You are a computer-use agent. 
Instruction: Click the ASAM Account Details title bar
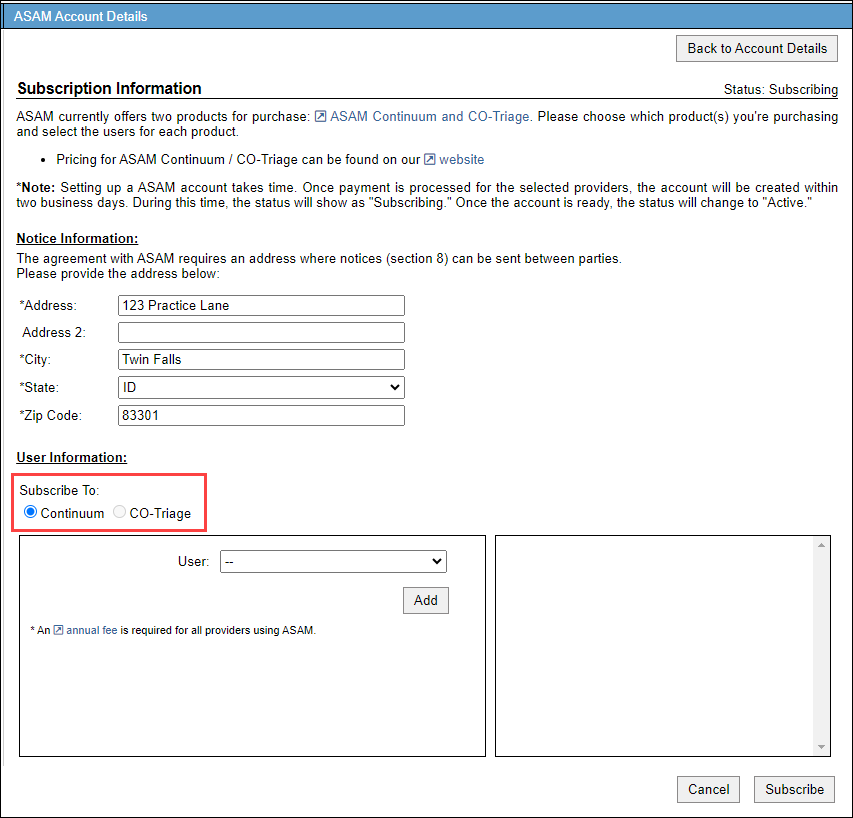tap(426, 16)
